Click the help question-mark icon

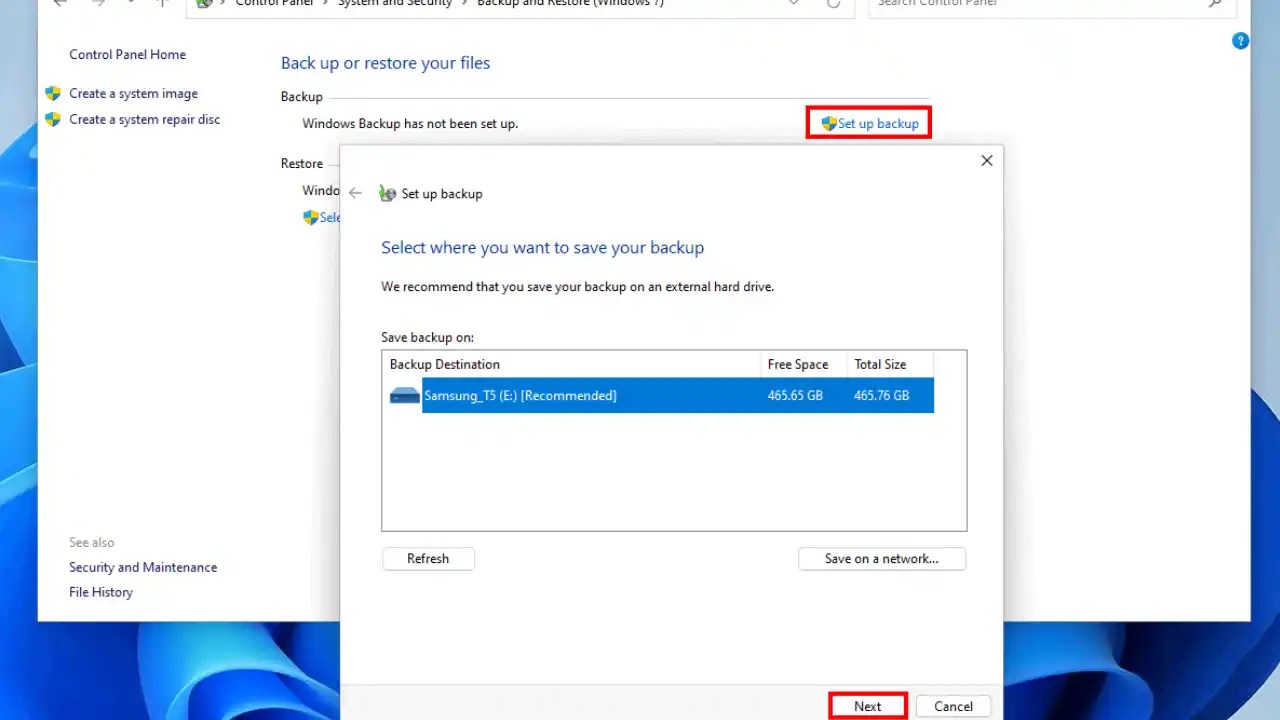tap(1240, 40)
